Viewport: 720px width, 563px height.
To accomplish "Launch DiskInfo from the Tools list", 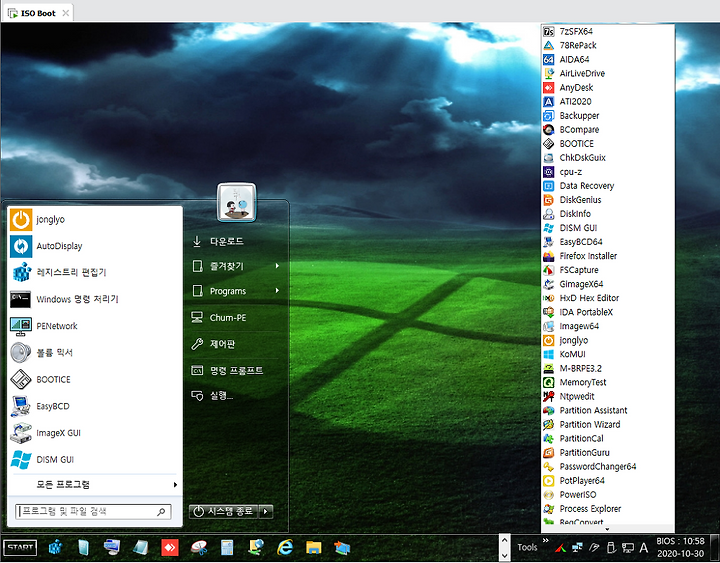I will tap(608, 214).
